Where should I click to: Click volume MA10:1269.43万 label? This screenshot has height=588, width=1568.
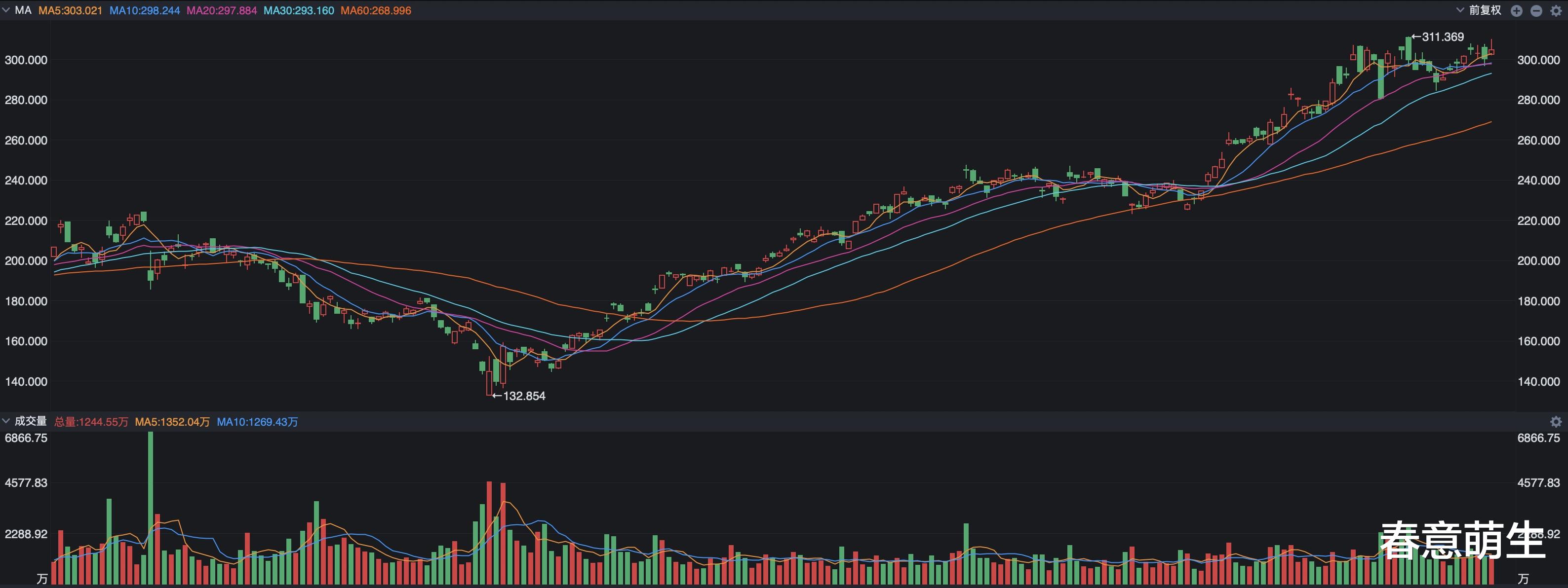click(x=257, y=421)
